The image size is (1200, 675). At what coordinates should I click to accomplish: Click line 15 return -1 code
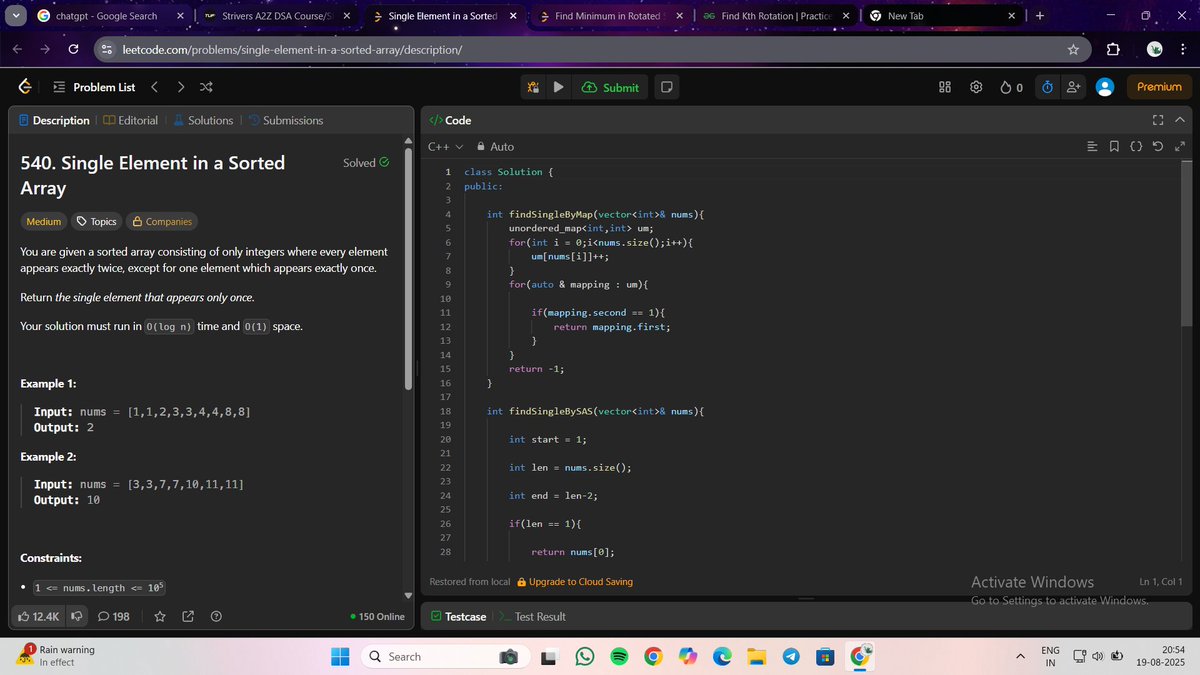click(536, 369)
